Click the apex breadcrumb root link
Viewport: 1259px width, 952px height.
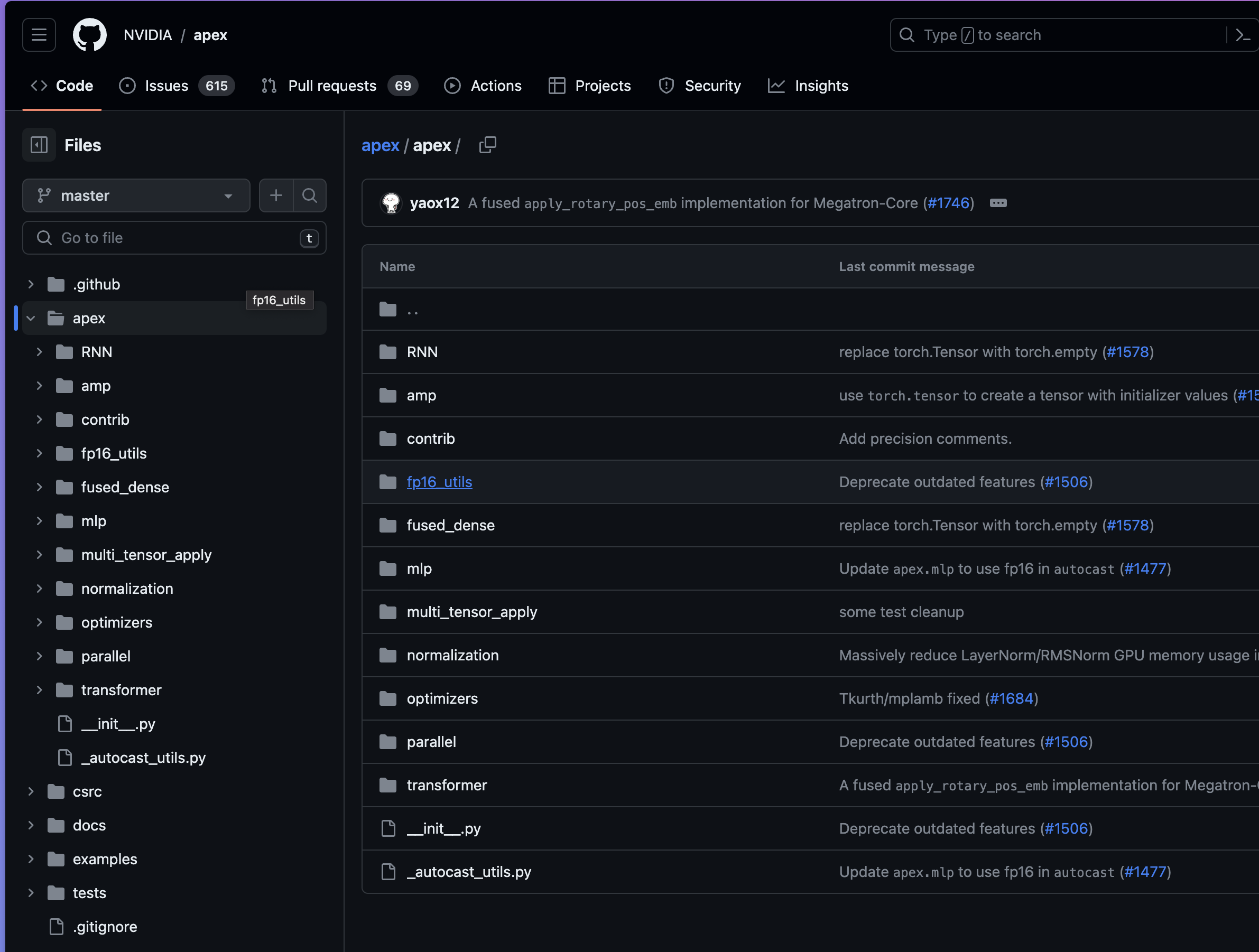[380, 145]
